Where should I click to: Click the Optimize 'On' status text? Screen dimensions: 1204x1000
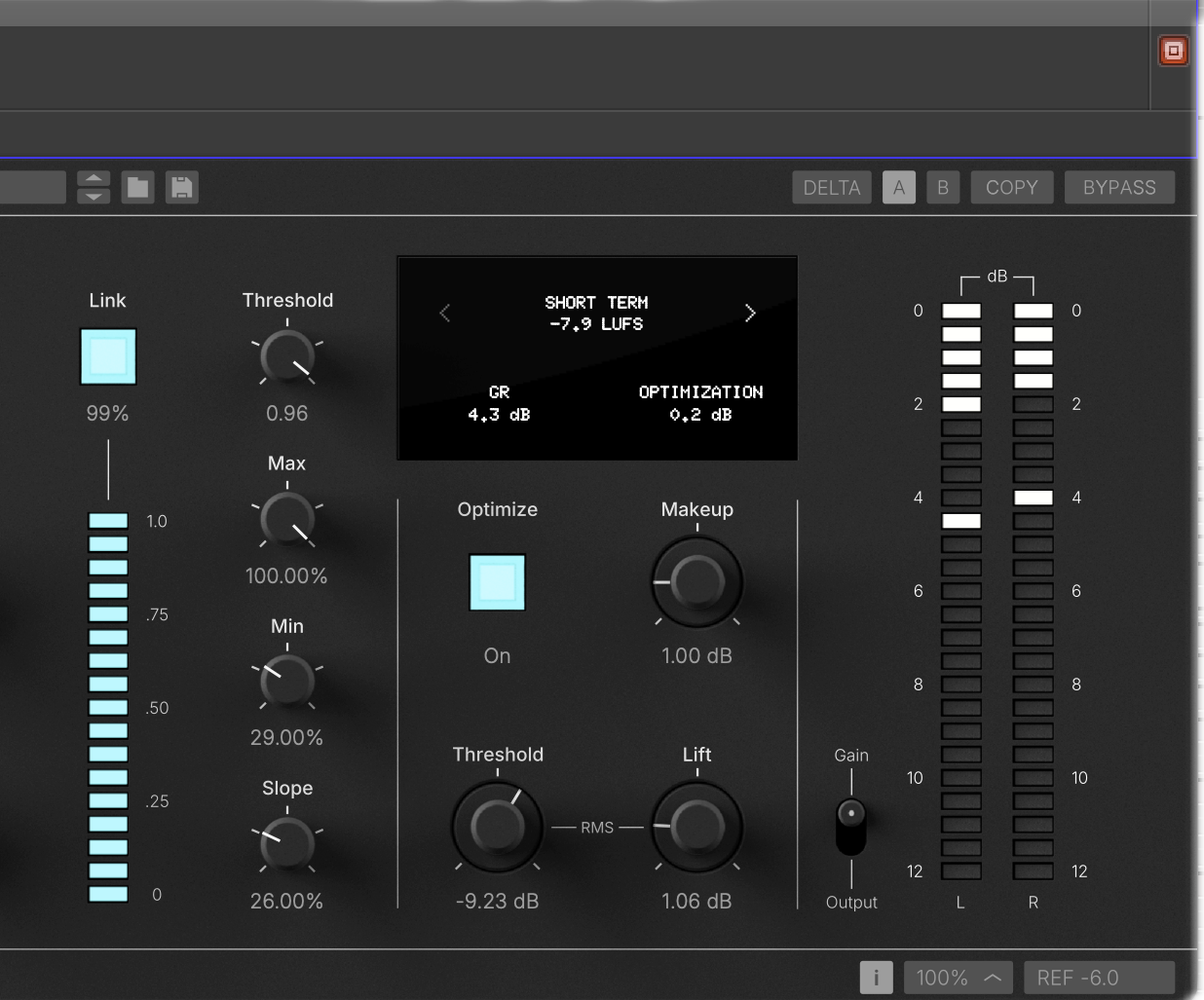pos(497,656)
